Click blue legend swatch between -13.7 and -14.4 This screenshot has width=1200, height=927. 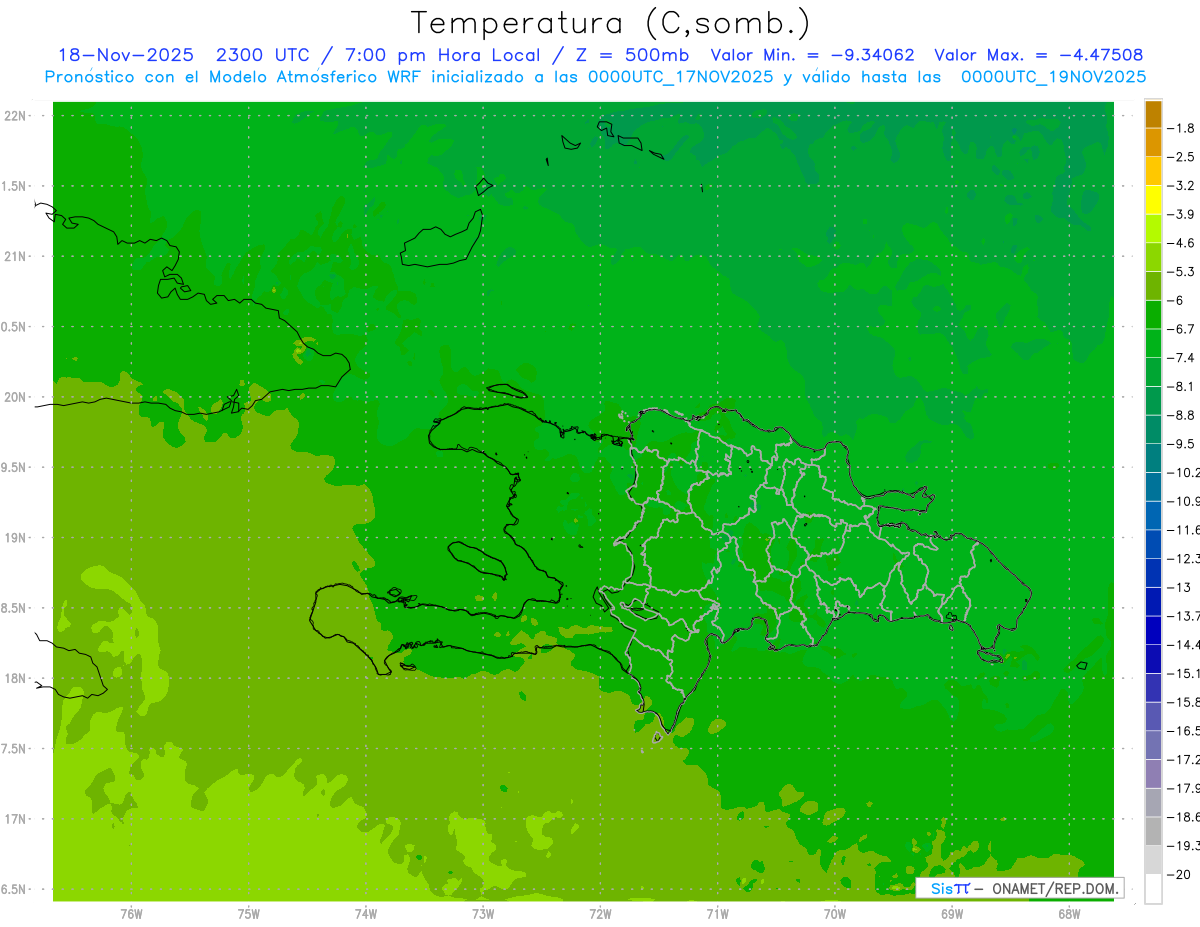(x=1153, y=630)
